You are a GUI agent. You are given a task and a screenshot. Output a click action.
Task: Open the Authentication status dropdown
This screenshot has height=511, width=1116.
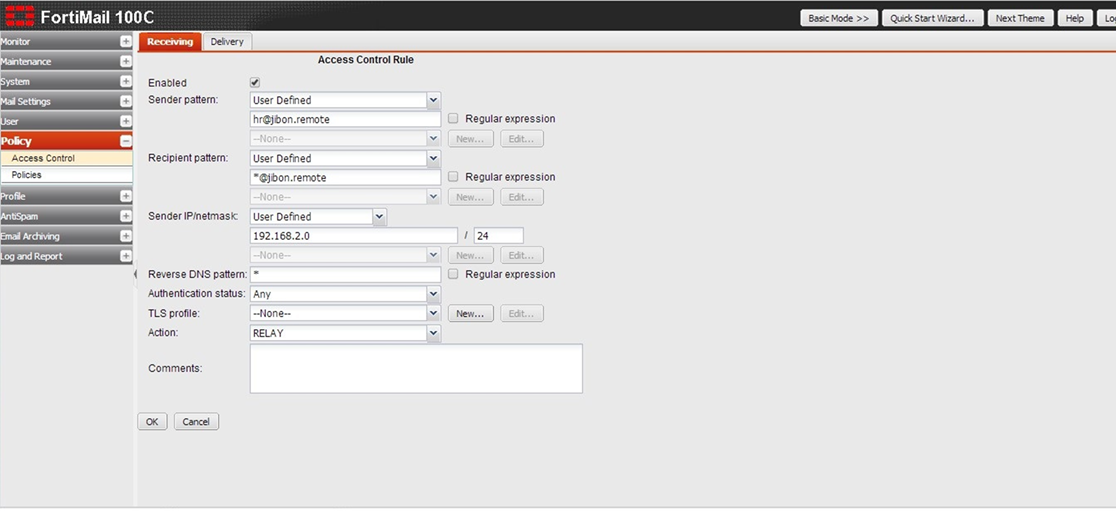345,294
